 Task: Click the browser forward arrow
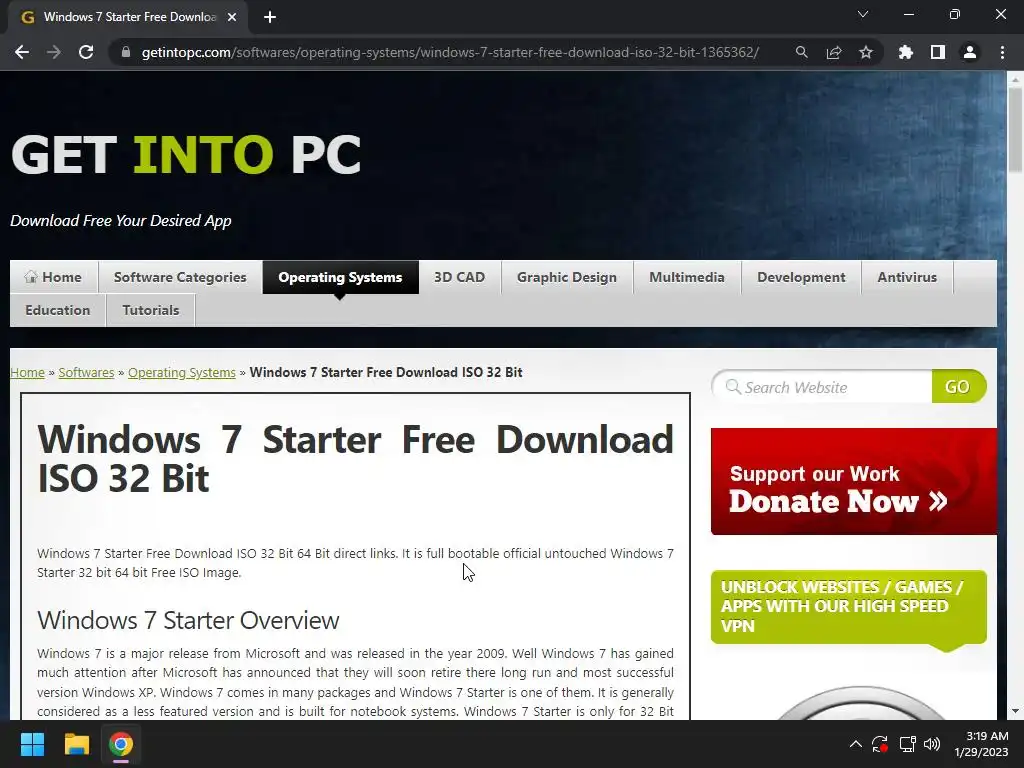54,52
